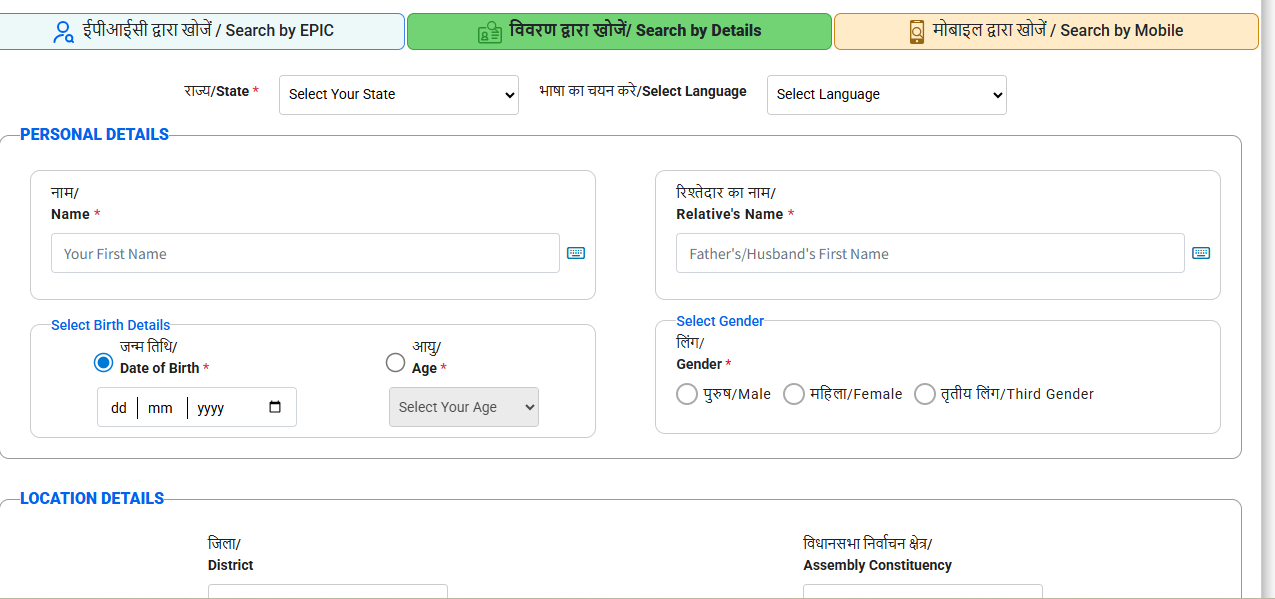Click the Select Birth Details legend text

tap(111, 325)
